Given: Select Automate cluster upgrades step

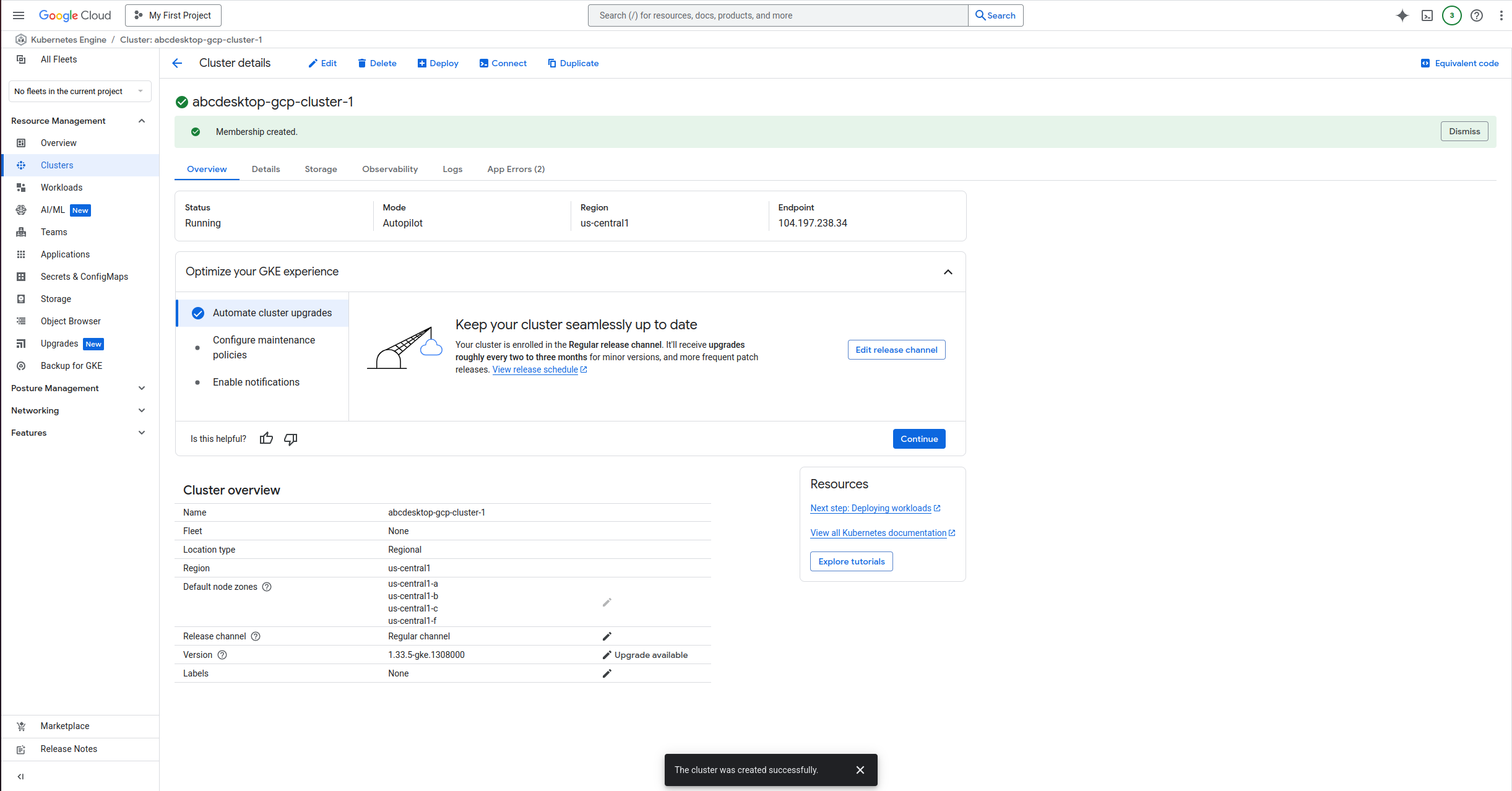Looking at the screenshot, I should click(x=262, y=313).
